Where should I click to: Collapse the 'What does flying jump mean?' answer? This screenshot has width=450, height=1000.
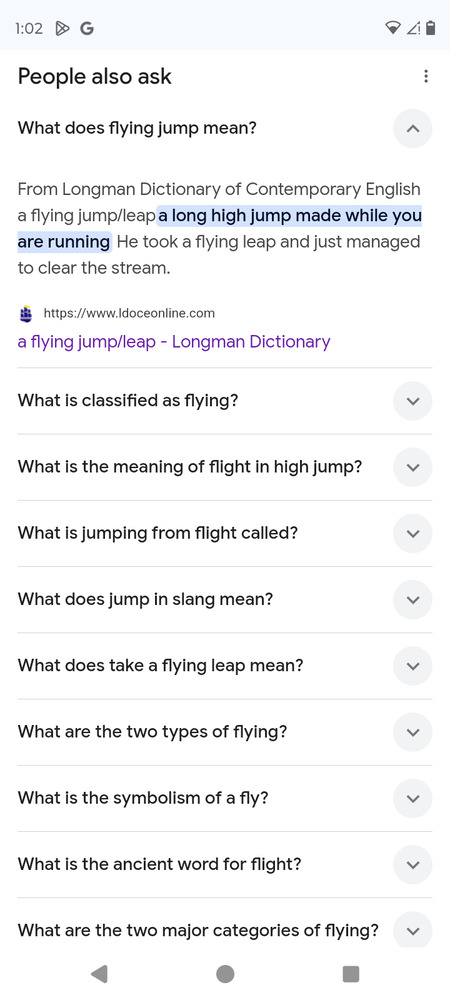[x=412, y=129]
